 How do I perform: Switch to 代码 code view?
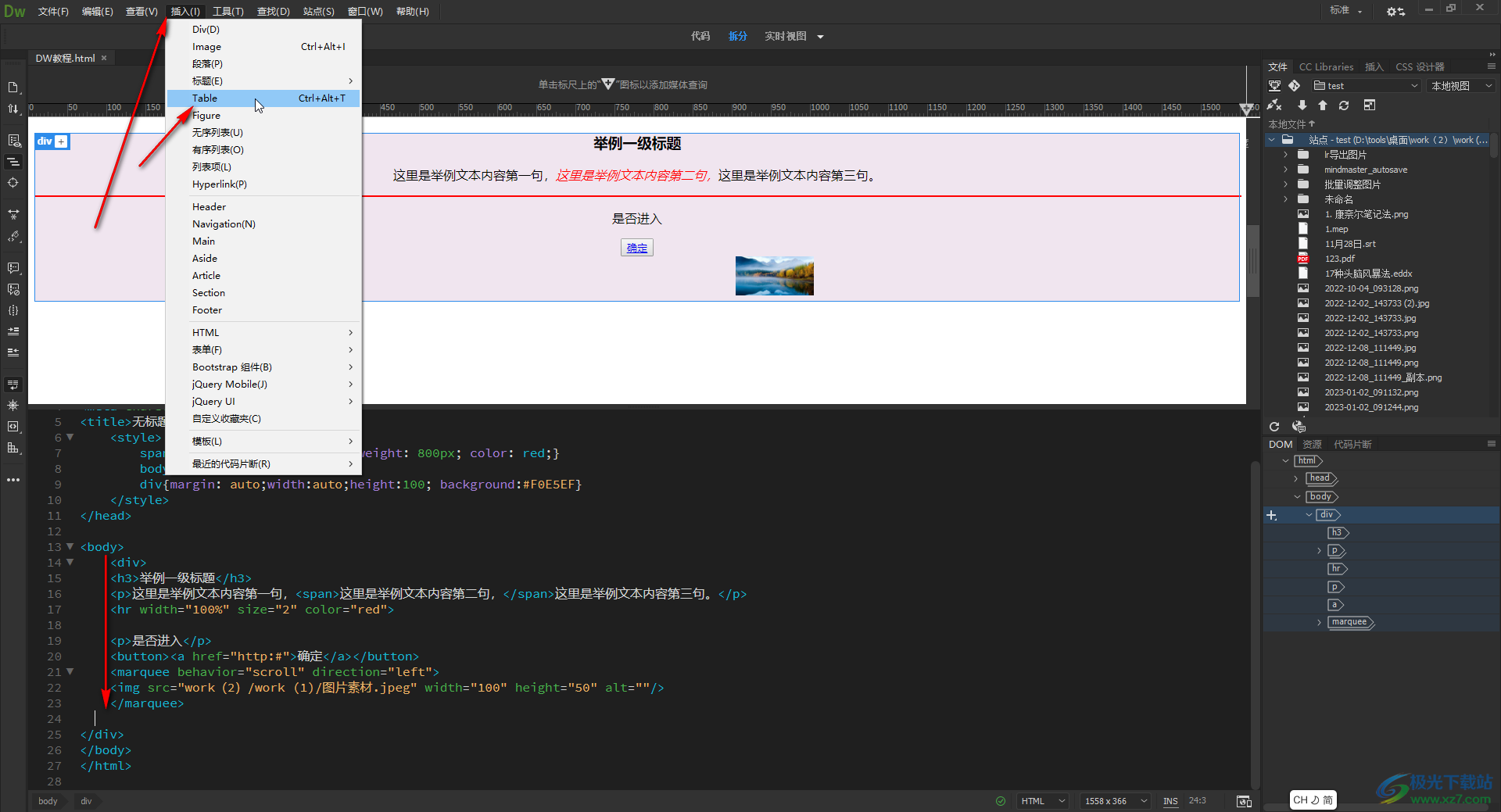point(700,37)
